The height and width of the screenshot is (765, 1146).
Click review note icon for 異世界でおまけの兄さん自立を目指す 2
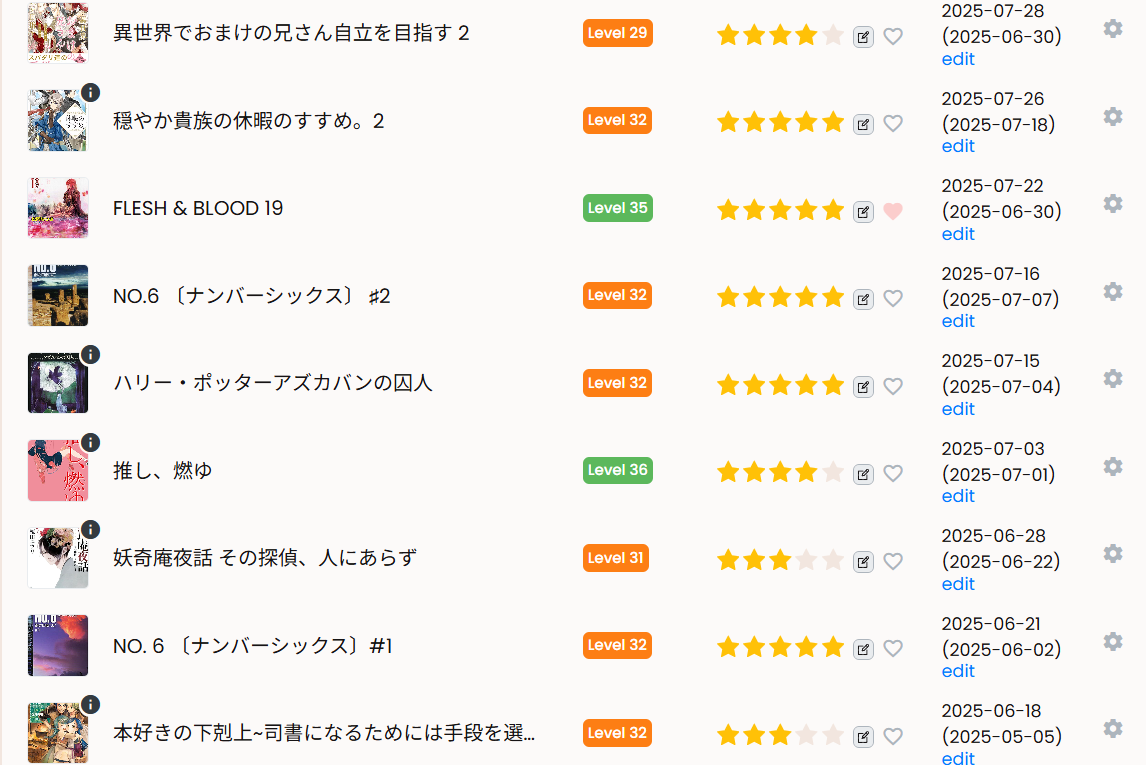point(863,37)
